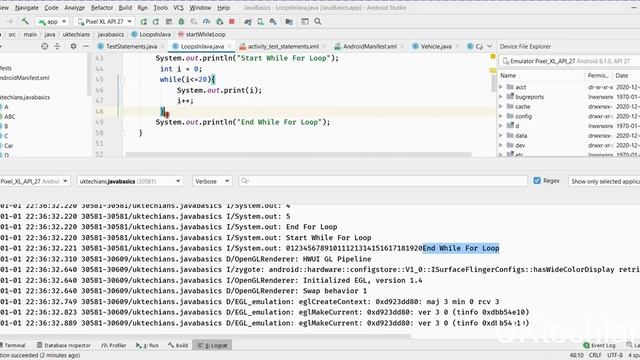Open the Tools menu
640x360 pixels.
tap(160, 7)
